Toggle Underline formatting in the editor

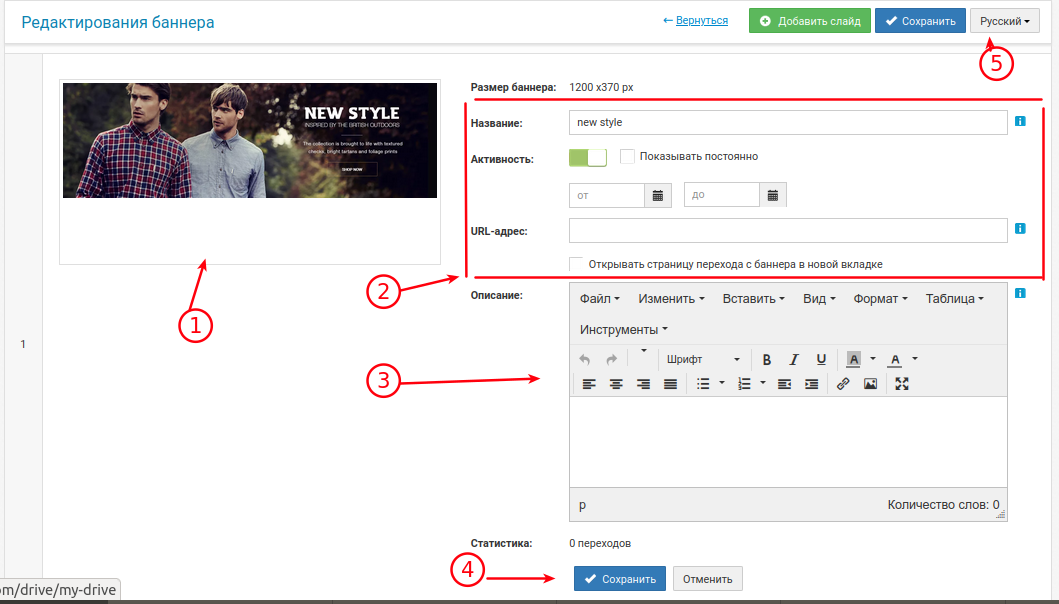pos(821,359)
